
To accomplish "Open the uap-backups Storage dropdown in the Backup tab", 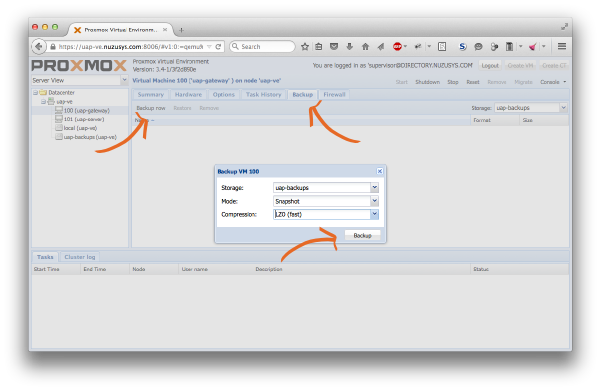I will tap(563, 108).
